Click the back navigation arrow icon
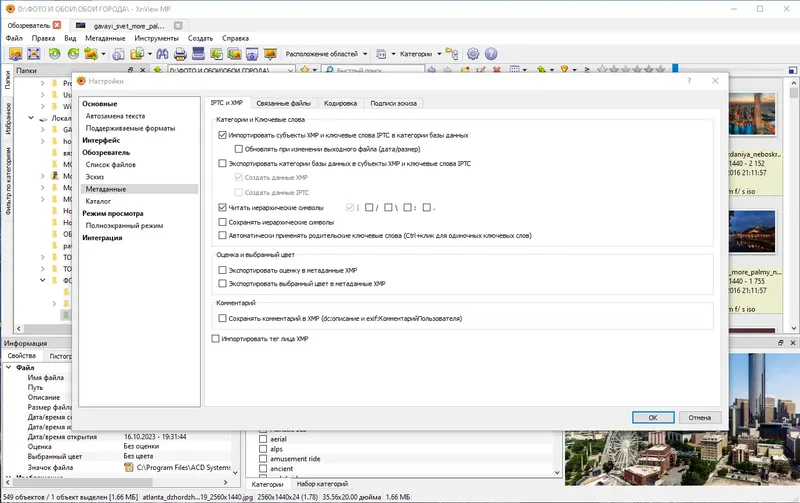 tap(432, 70)
